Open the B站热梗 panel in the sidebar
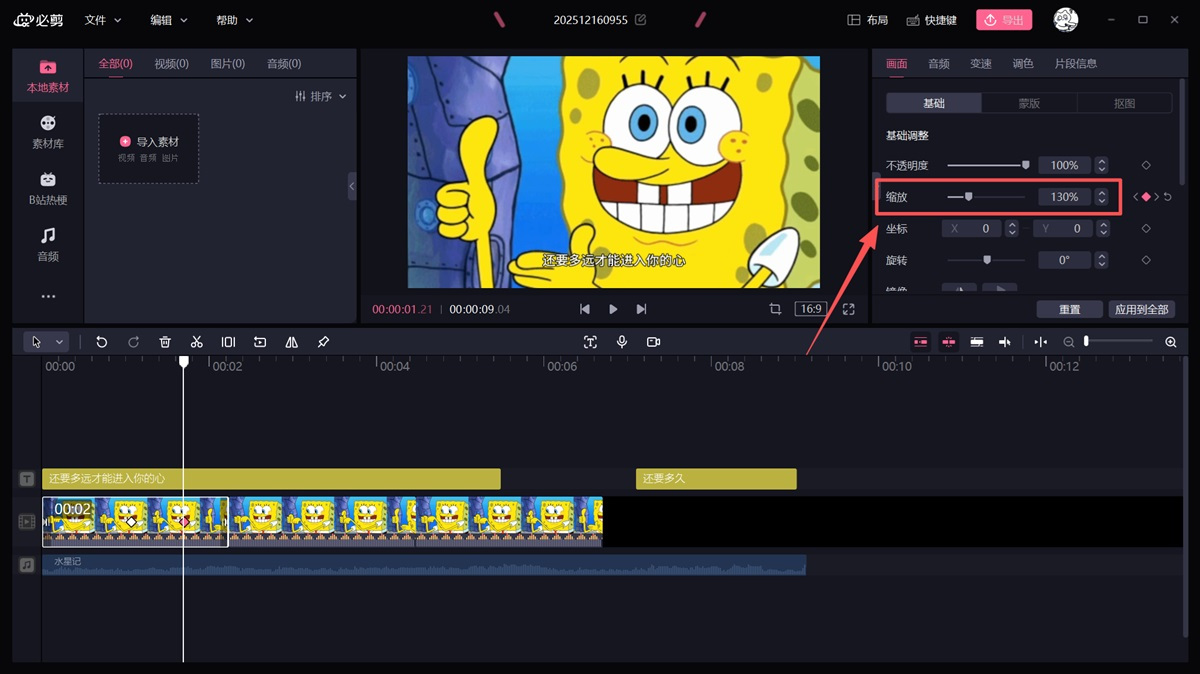This screenshot has width=1200, height=674. pyautogui.click(x=48, y=188)
